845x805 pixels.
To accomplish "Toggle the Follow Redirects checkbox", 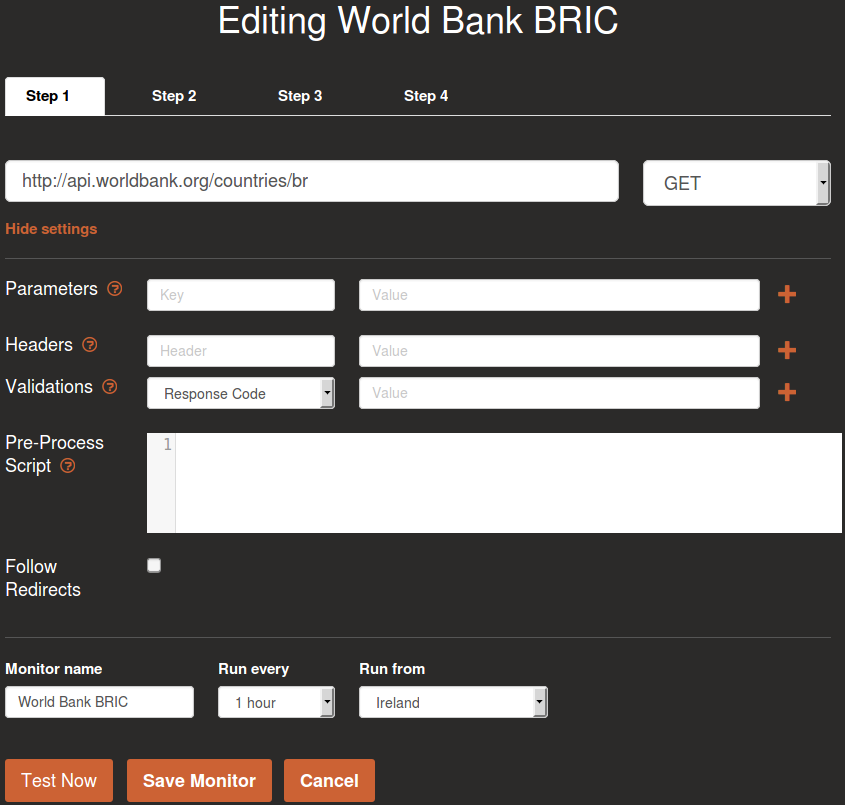I will (x=154, y=565).
